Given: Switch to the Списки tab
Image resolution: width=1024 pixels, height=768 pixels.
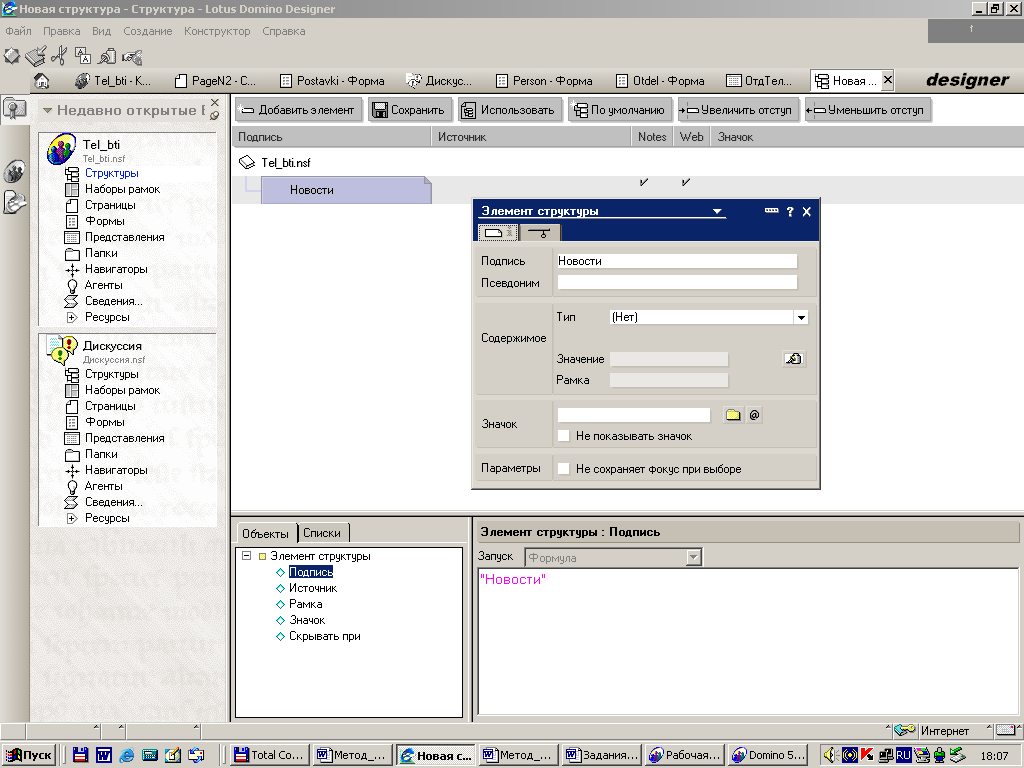Looking at the screenshot, I should (x=321, y=534).
